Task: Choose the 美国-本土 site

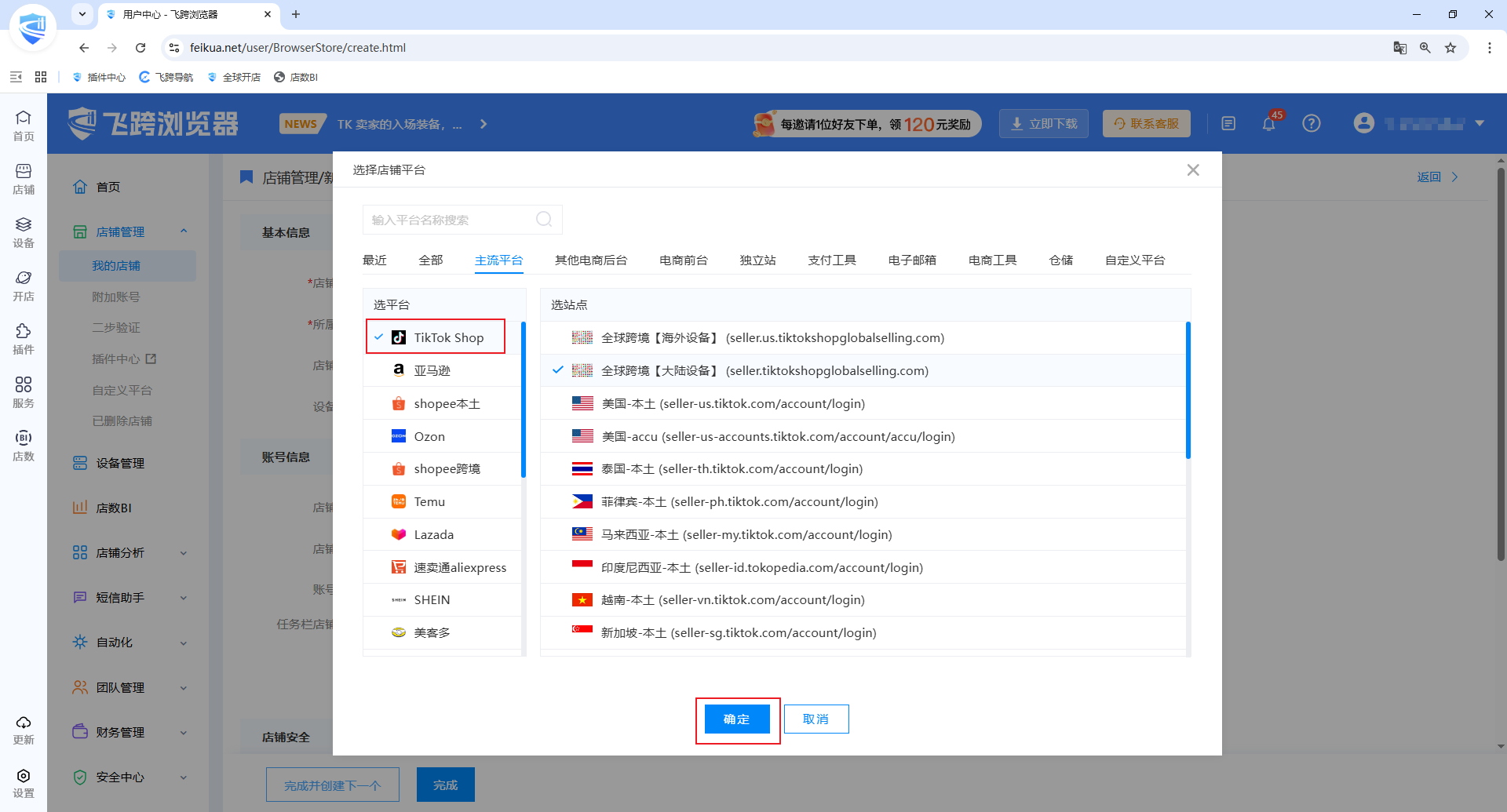Action: point(863,403)
